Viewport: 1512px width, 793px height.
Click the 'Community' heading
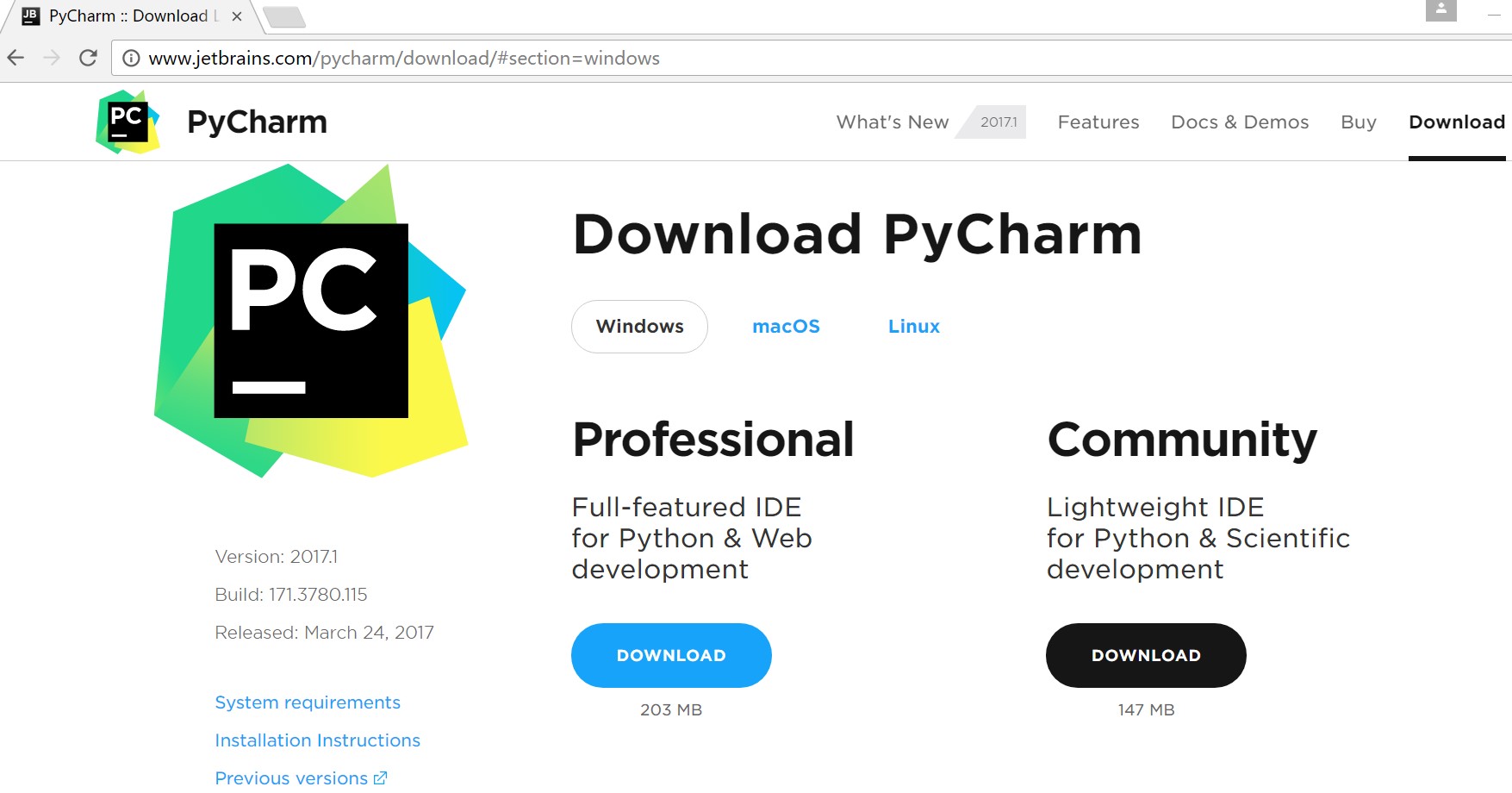click(1182, 440)
